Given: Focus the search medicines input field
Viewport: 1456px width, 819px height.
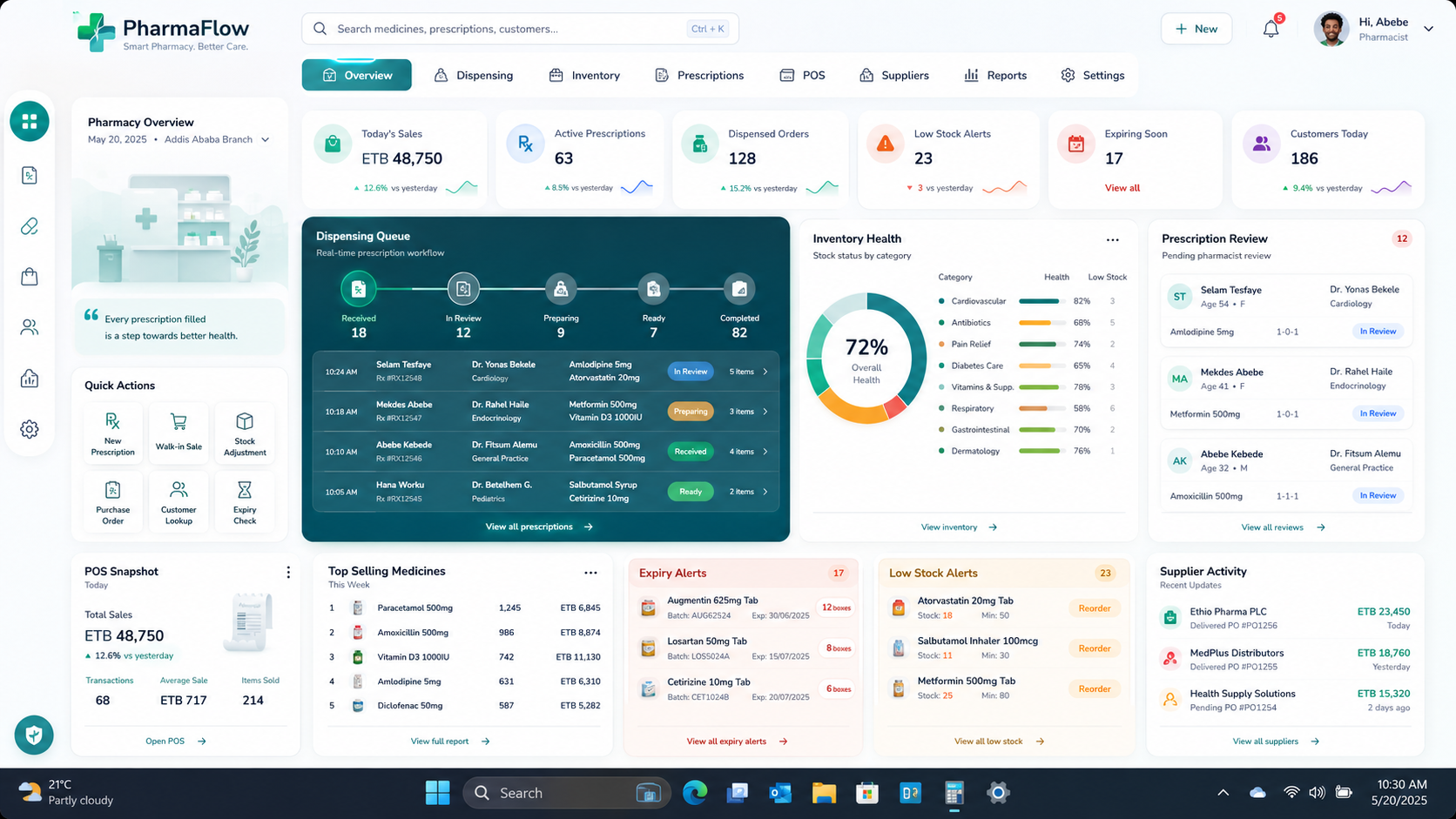Looking at the screenshot, I should tap(520, 29).
